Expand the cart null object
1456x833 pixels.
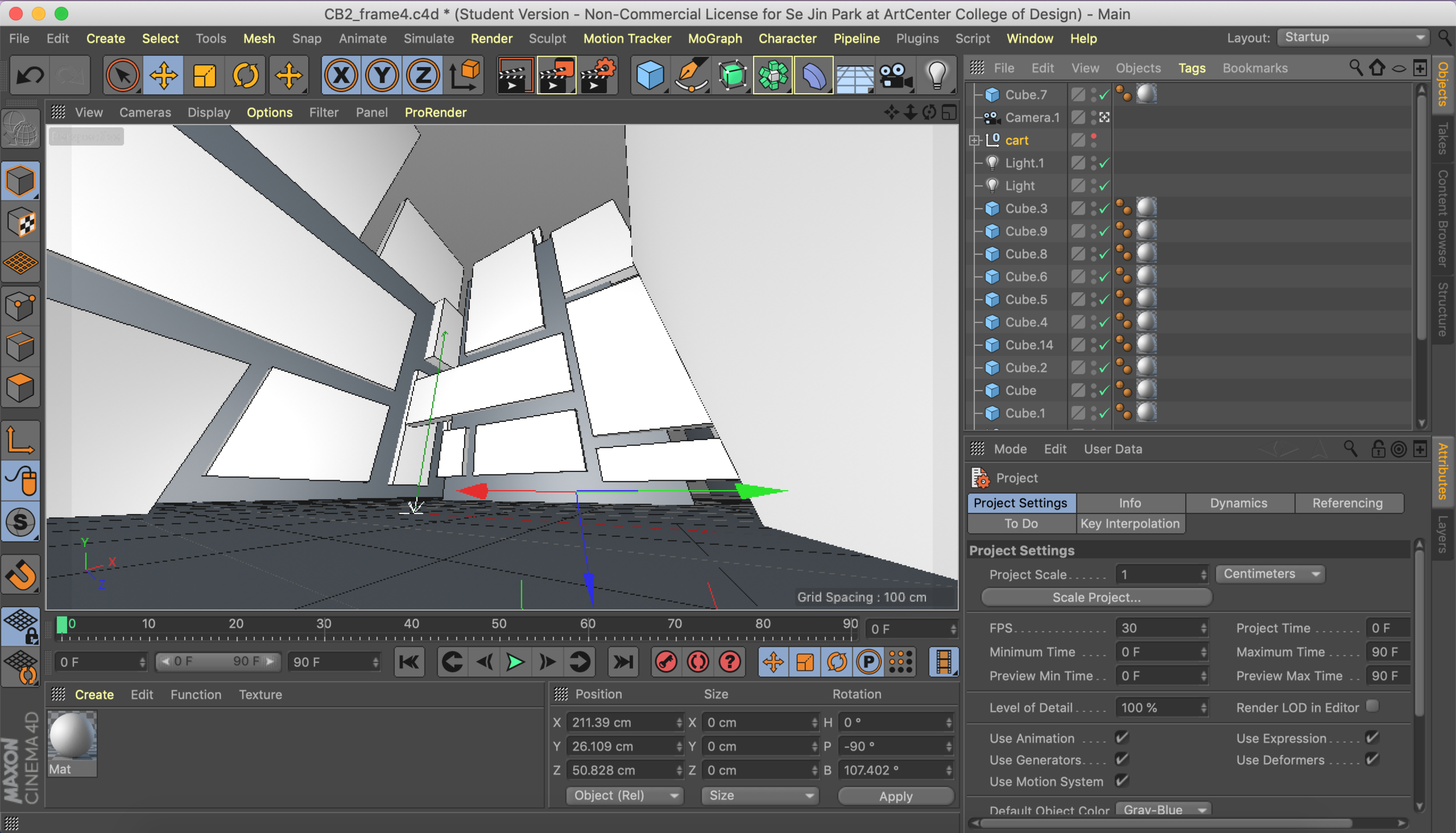[974, 140]
